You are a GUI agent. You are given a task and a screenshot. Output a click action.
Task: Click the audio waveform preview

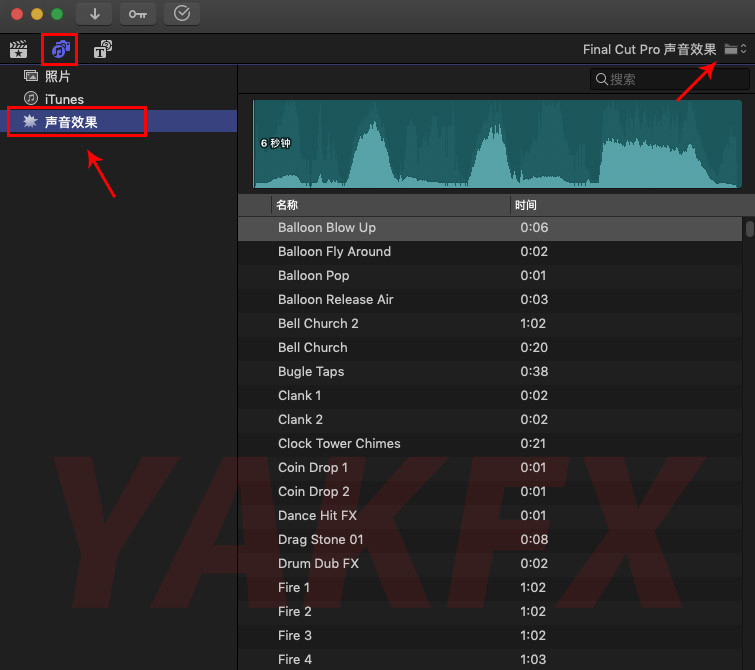497,144
